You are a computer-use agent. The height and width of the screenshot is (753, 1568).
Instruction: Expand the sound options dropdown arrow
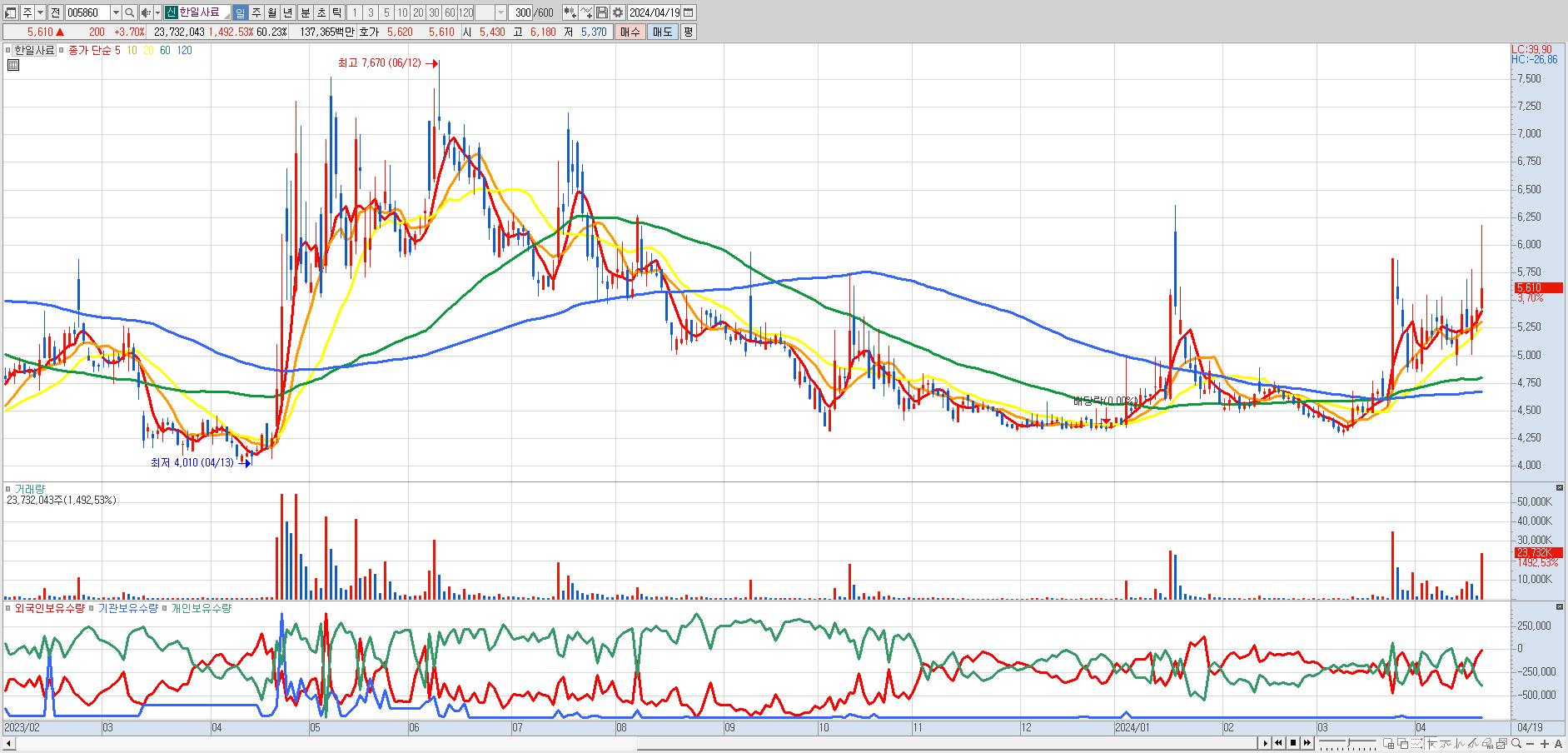(157, 12)
